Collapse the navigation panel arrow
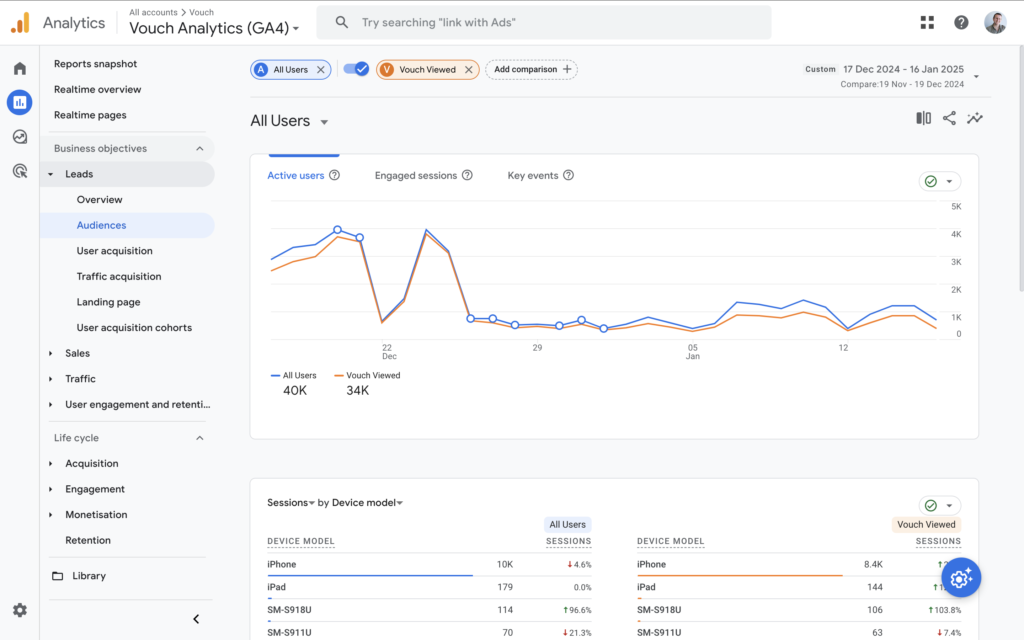The height and width of the screenshot is (640, 1024). point(196,619)
